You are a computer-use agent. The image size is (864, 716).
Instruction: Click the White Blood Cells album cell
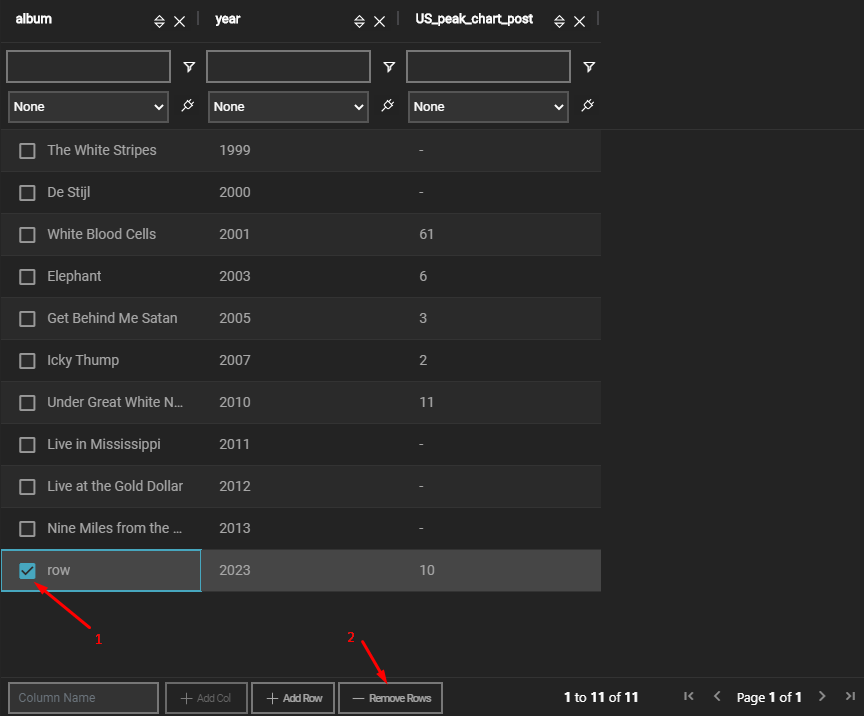[102, 234]
